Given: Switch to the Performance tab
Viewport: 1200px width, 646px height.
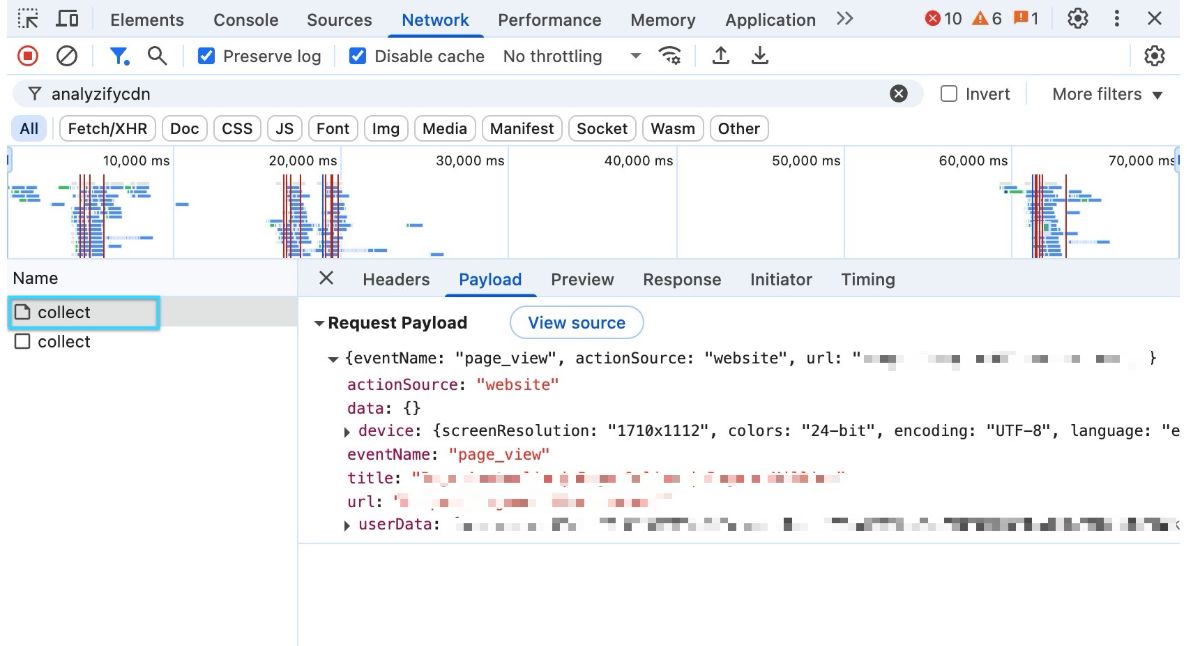Looking at the screenshot, I should tap(549, 20).
